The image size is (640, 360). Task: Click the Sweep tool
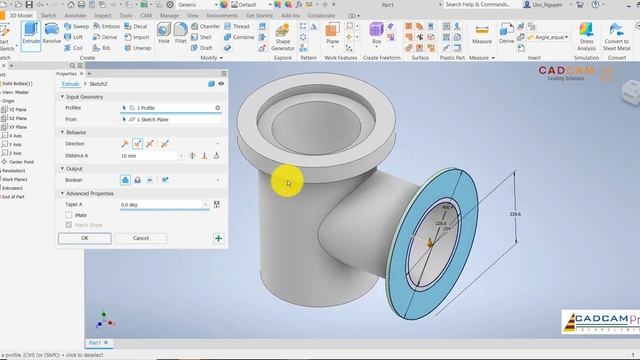point(76,26)
